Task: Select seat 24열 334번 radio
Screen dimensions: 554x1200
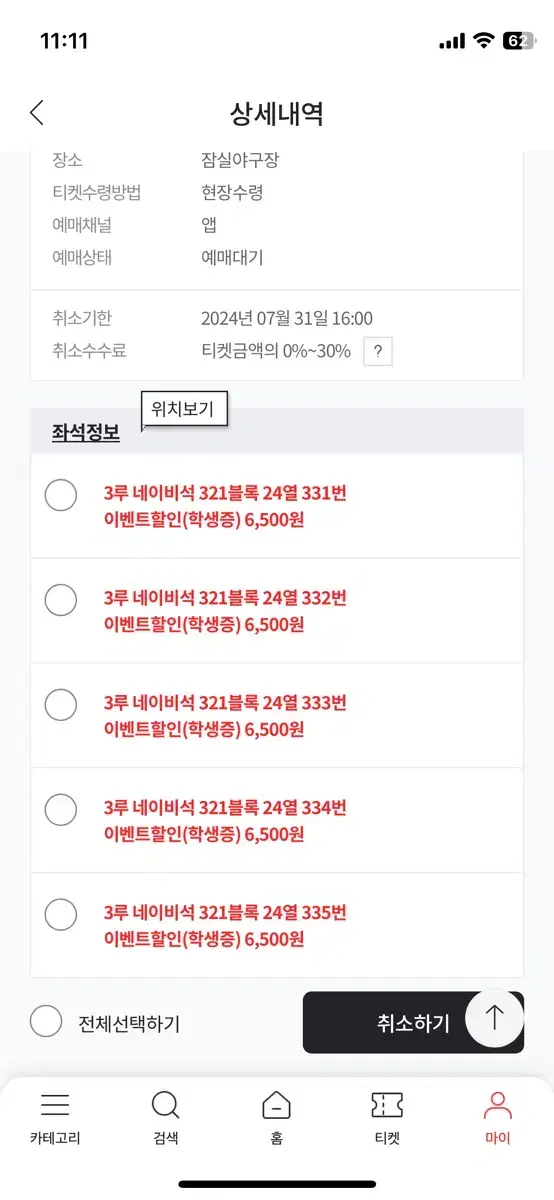Action: click(61, 809)
